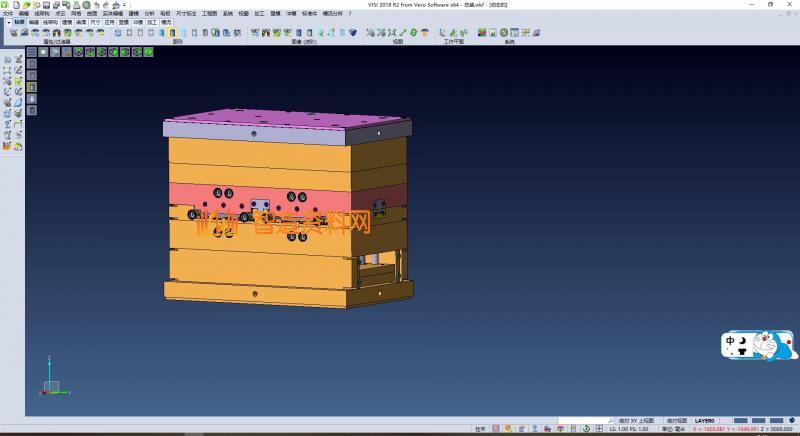This screenshot has height=436, width=800.
Task: Click the 单位: 毫米 units button
Action: (673, 428)
